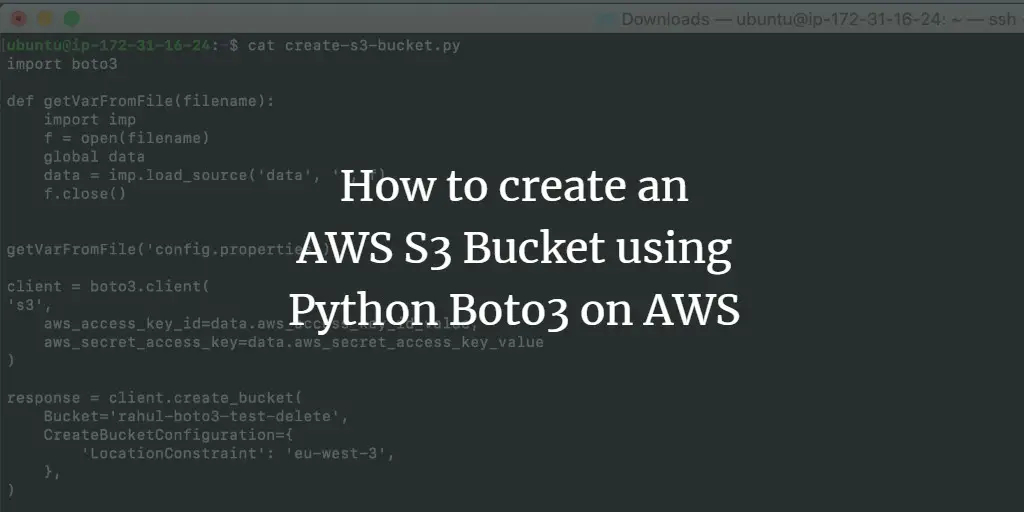Click the 'response = client.create_bucket(' line

point(155,398)
